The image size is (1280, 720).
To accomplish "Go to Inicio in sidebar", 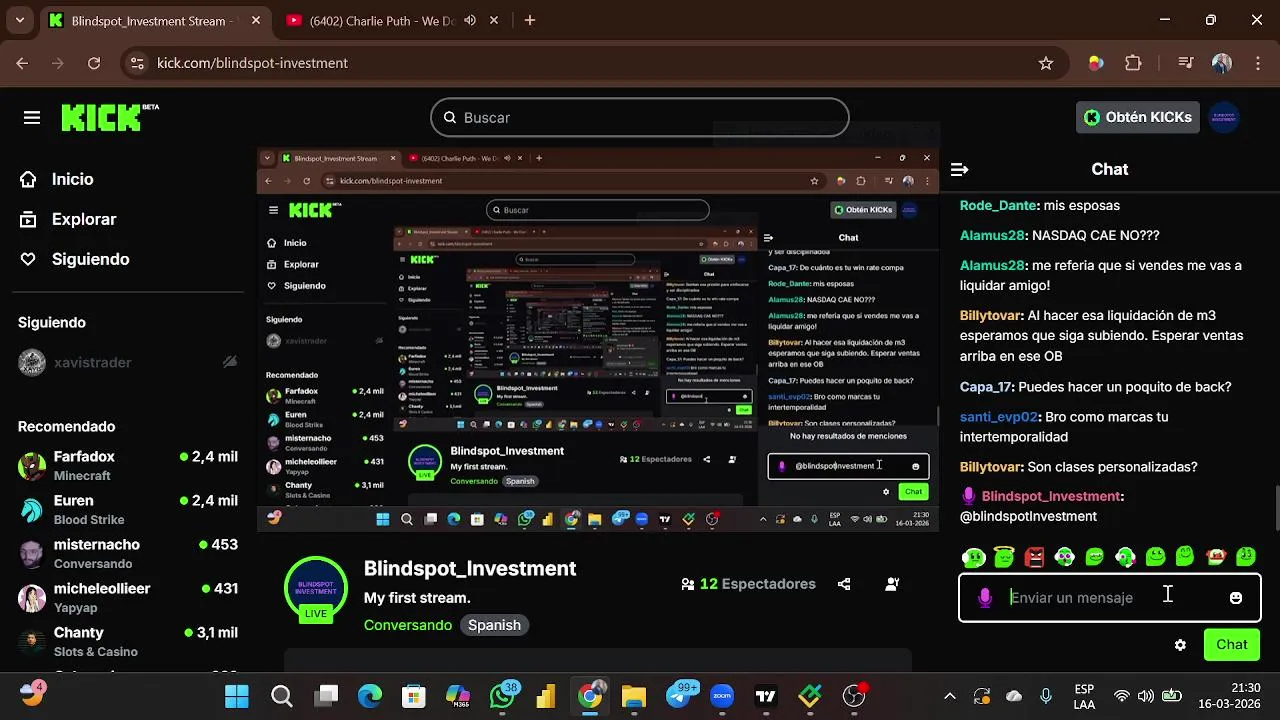I will click(x=57, y=179).
